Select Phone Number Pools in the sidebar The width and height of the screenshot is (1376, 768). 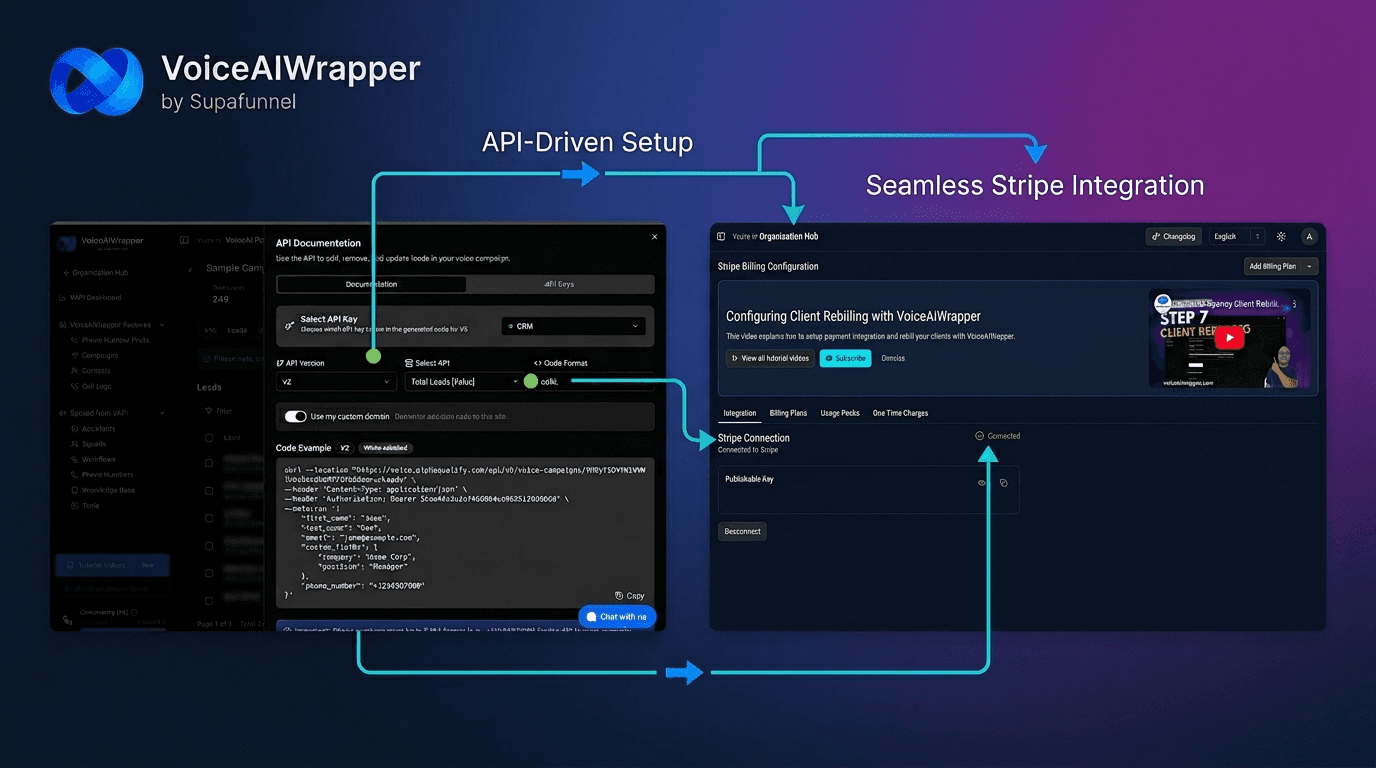pyautogui.click(x=115, y=340)
